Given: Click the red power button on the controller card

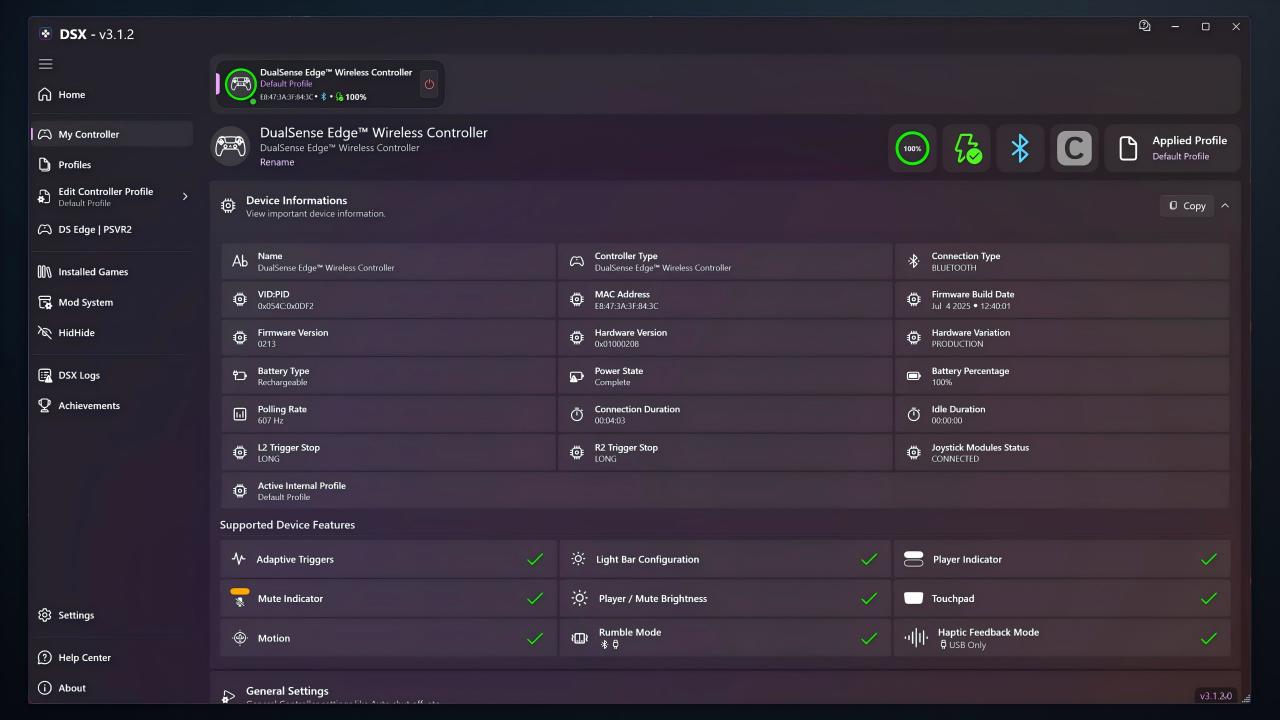Looking at the screenshot, I should [429, 85].
